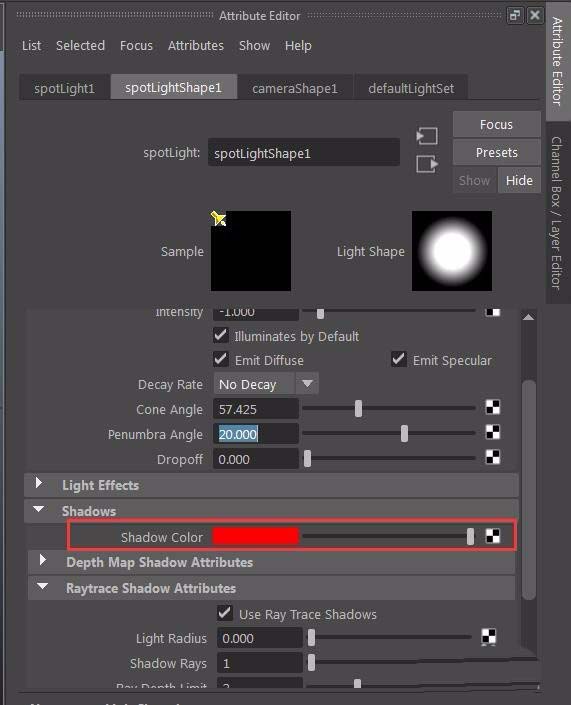Click the Shadow Color map checker button
The image size is (571, 705).
[x=493, y=536]
